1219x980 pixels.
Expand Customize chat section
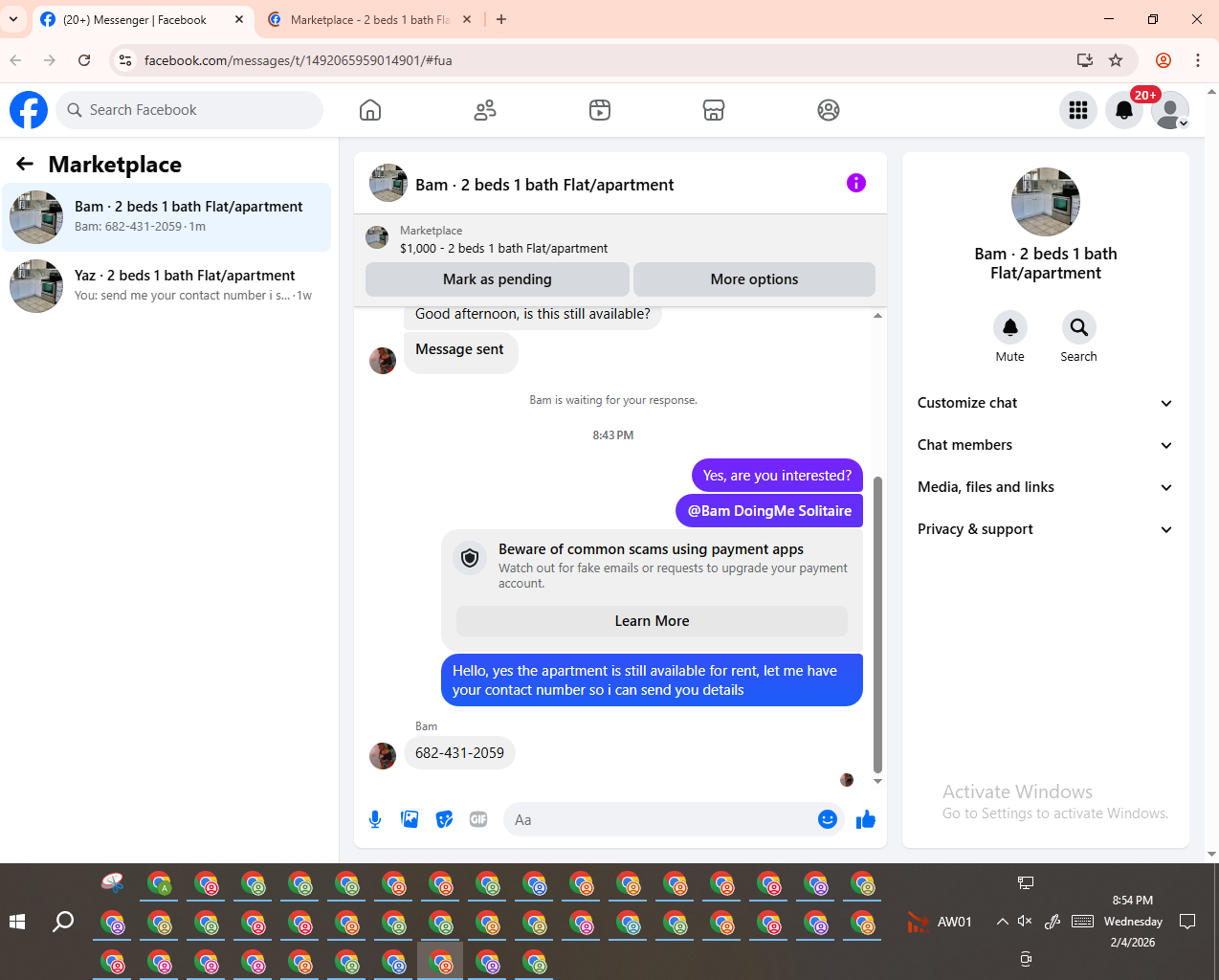1046,403
